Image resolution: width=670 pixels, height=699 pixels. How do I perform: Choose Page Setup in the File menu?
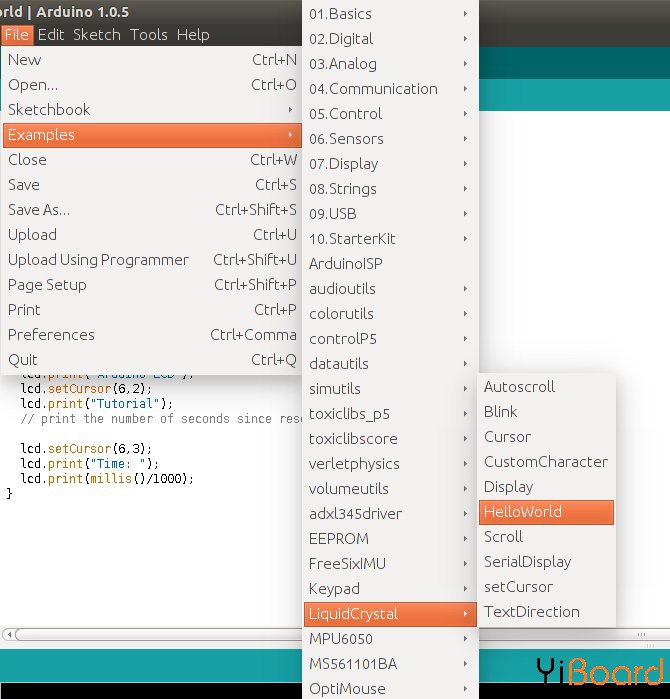(152, 285)
